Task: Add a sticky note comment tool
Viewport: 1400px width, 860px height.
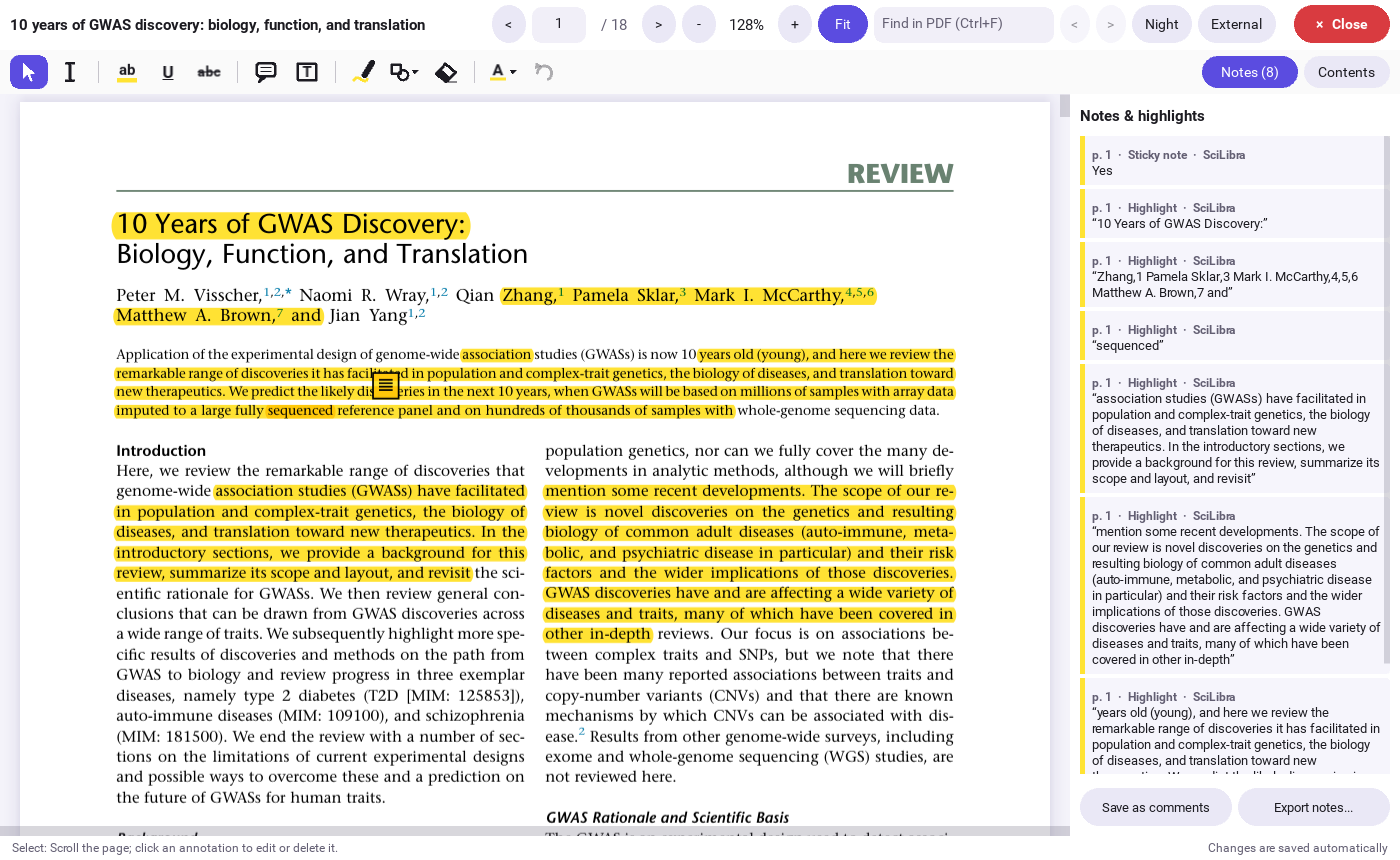Action: pyautogui.click(x=266, y=72)
